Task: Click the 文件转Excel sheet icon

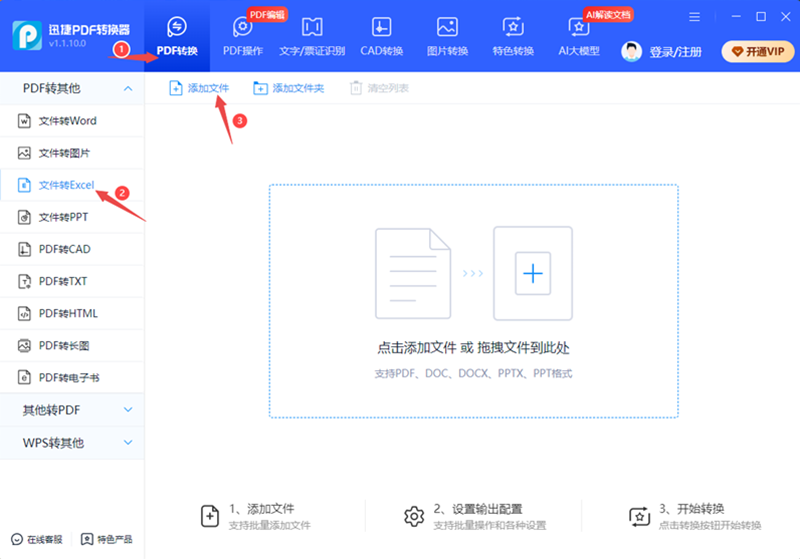Action: 24,185
